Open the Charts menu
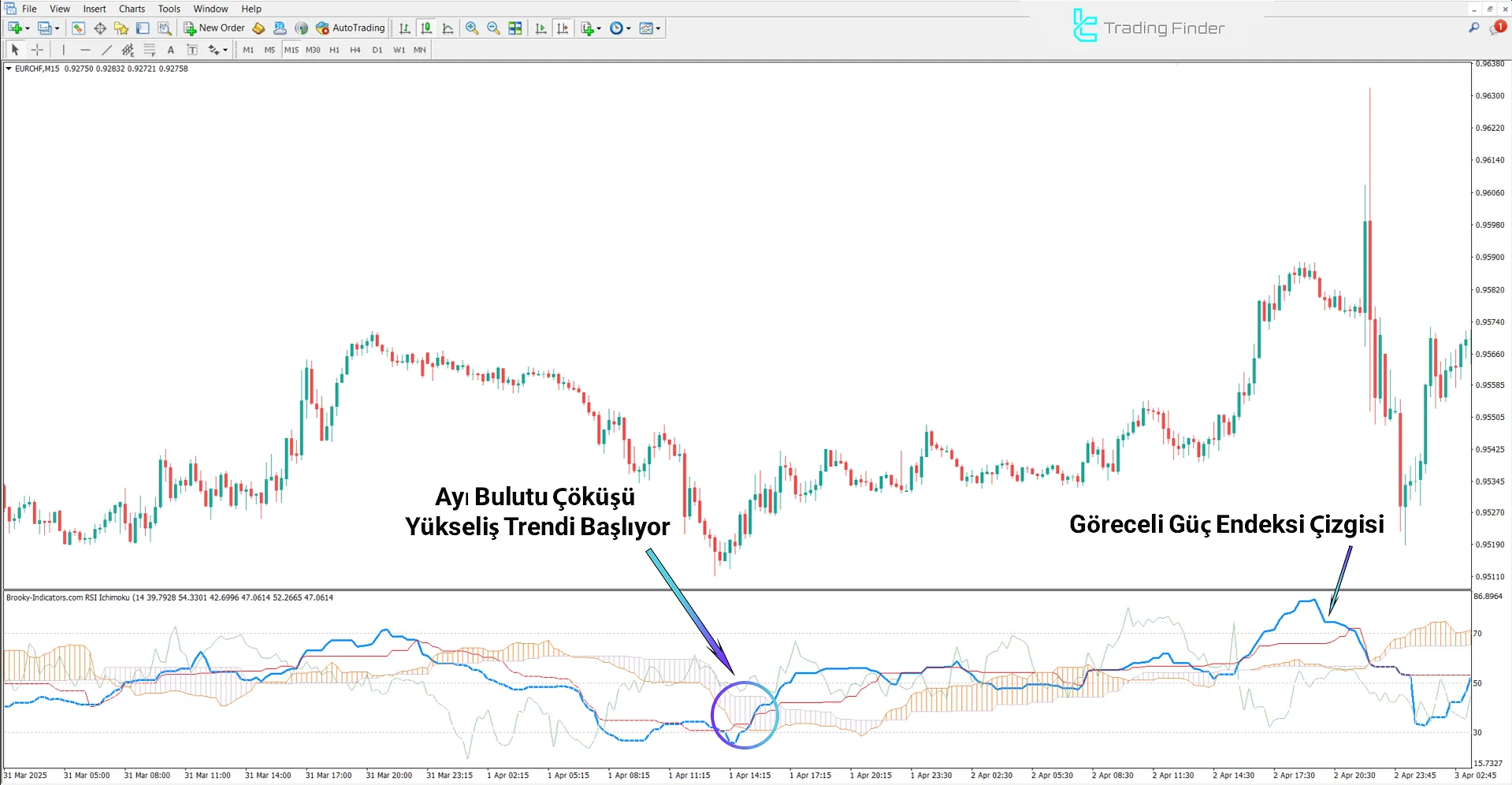Viewport: 1512px width, 785px height. click(131, 9)
